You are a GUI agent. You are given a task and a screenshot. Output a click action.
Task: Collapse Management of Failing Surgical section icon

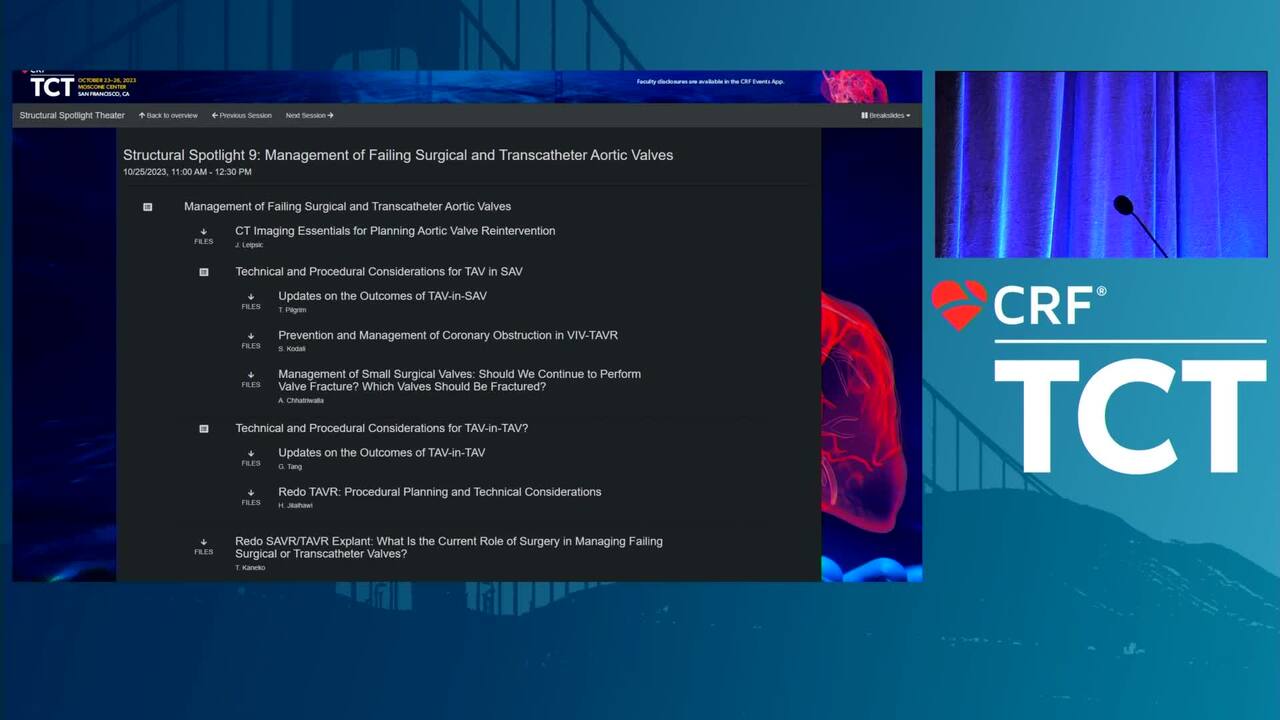tap(148, 207)
